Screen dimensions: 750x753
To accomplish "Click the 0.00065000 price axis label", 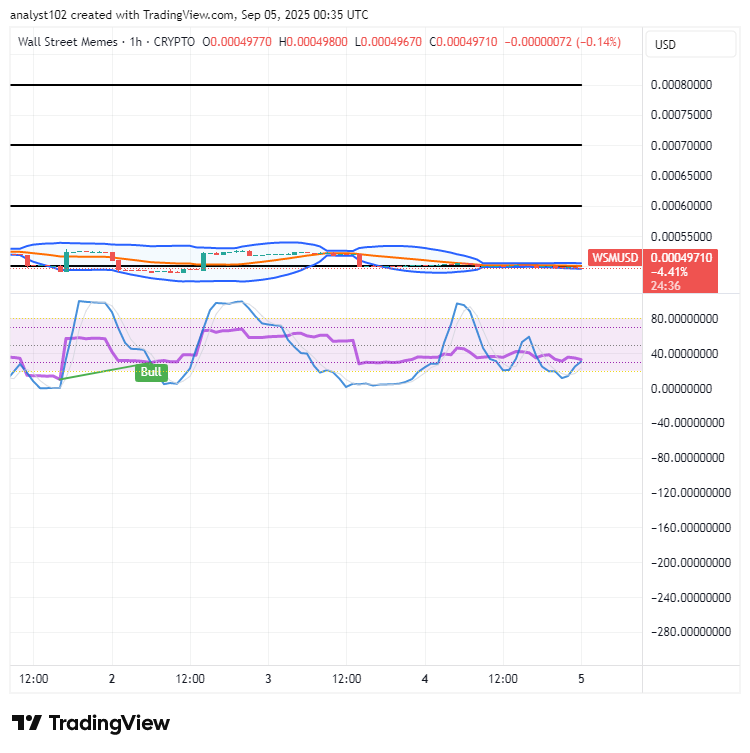I will [x=681, y=176].
